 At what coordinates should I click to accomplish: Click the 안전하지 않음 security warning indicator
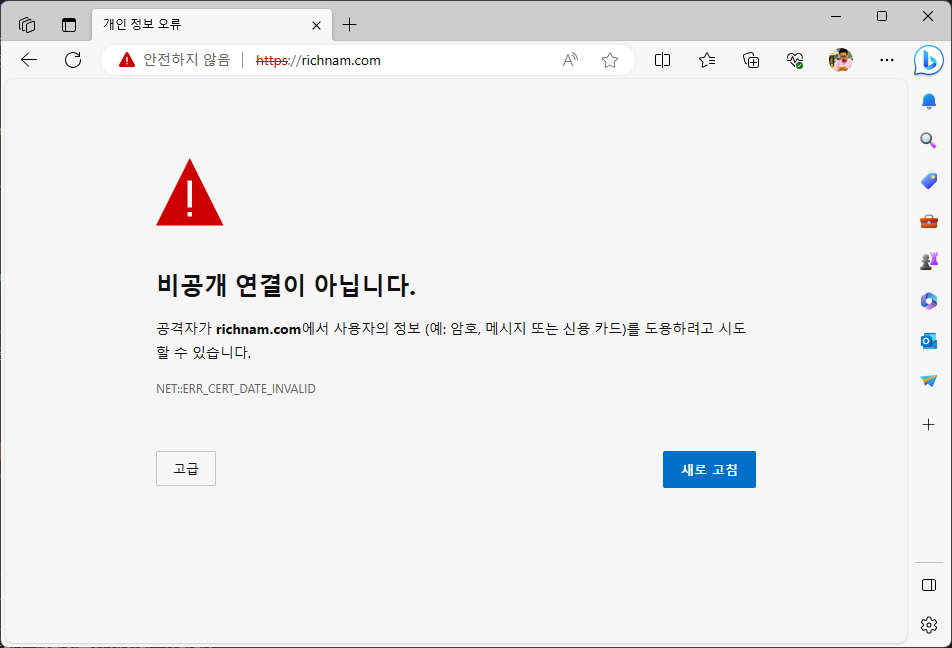pos(174,60)
